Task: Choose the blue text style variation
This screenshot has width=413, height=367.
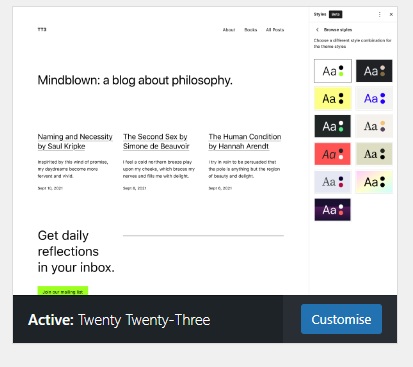Action: (374, 99)
